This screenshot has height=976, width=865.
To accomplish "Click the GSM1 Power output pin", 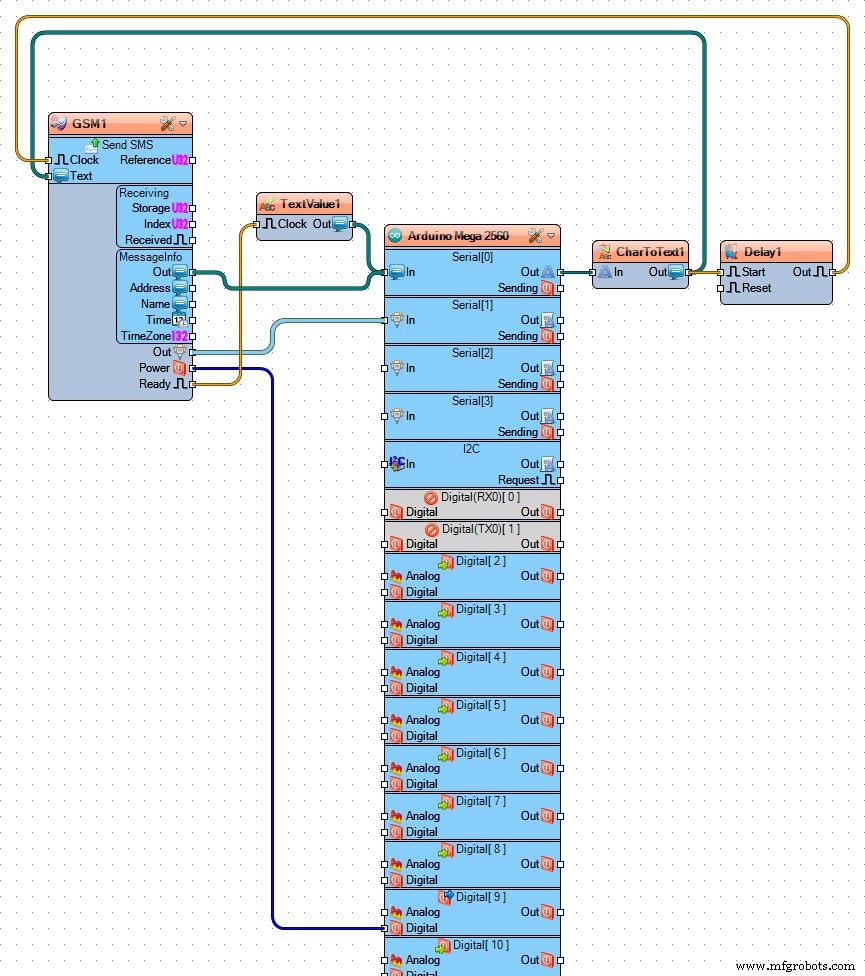I will pos(193,368).
